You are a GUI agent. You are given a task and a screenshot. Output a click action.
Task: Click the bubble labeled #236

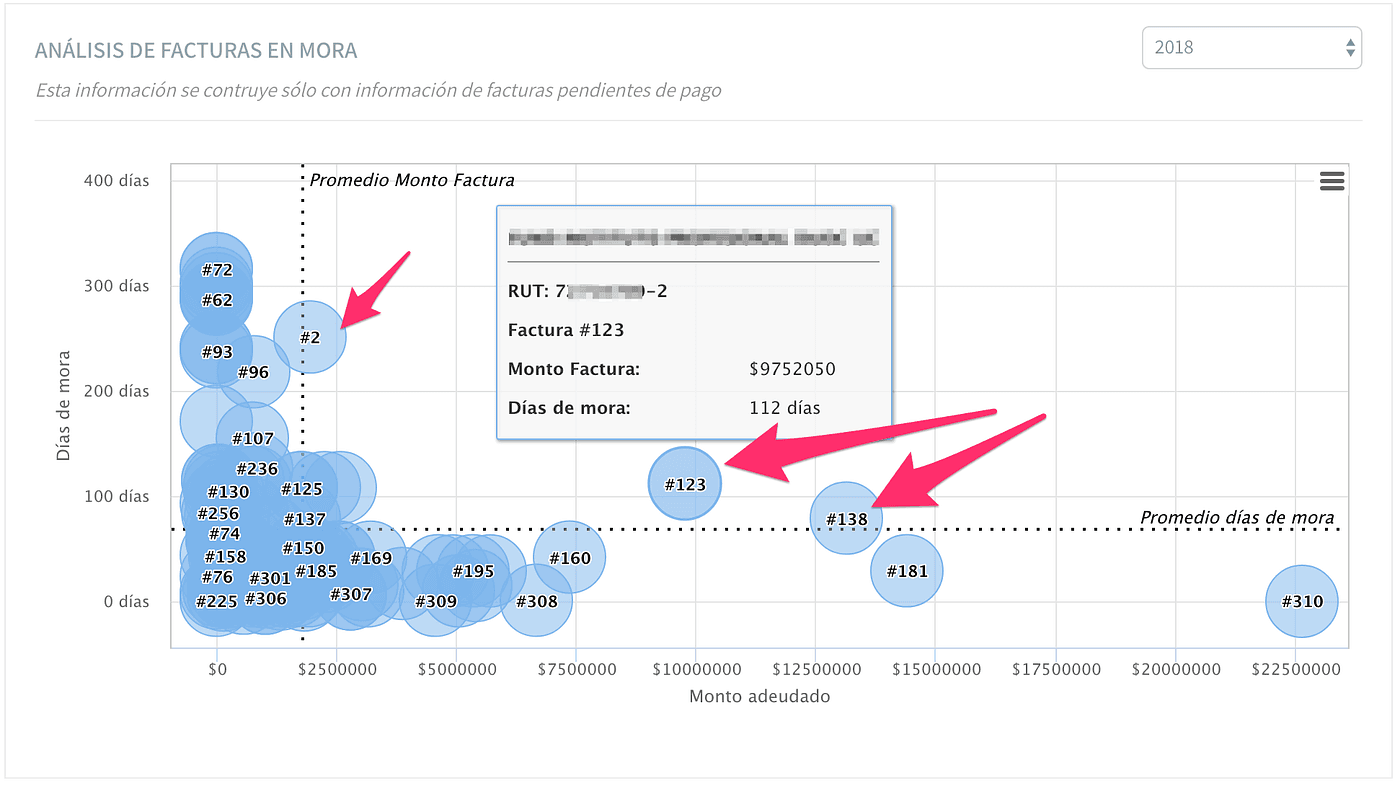pyautogui.click(x=257, y=468)
